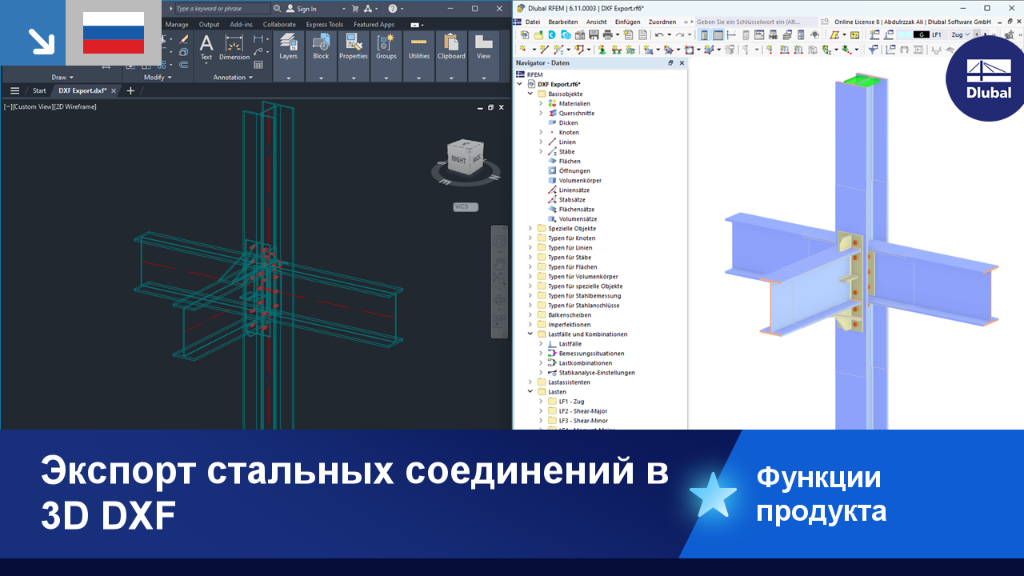Viewport: 1024px width, 576px height.
Task: Open the AutoCAD help question mark icon
Action: pyautogui.click(x=392, y=8)
